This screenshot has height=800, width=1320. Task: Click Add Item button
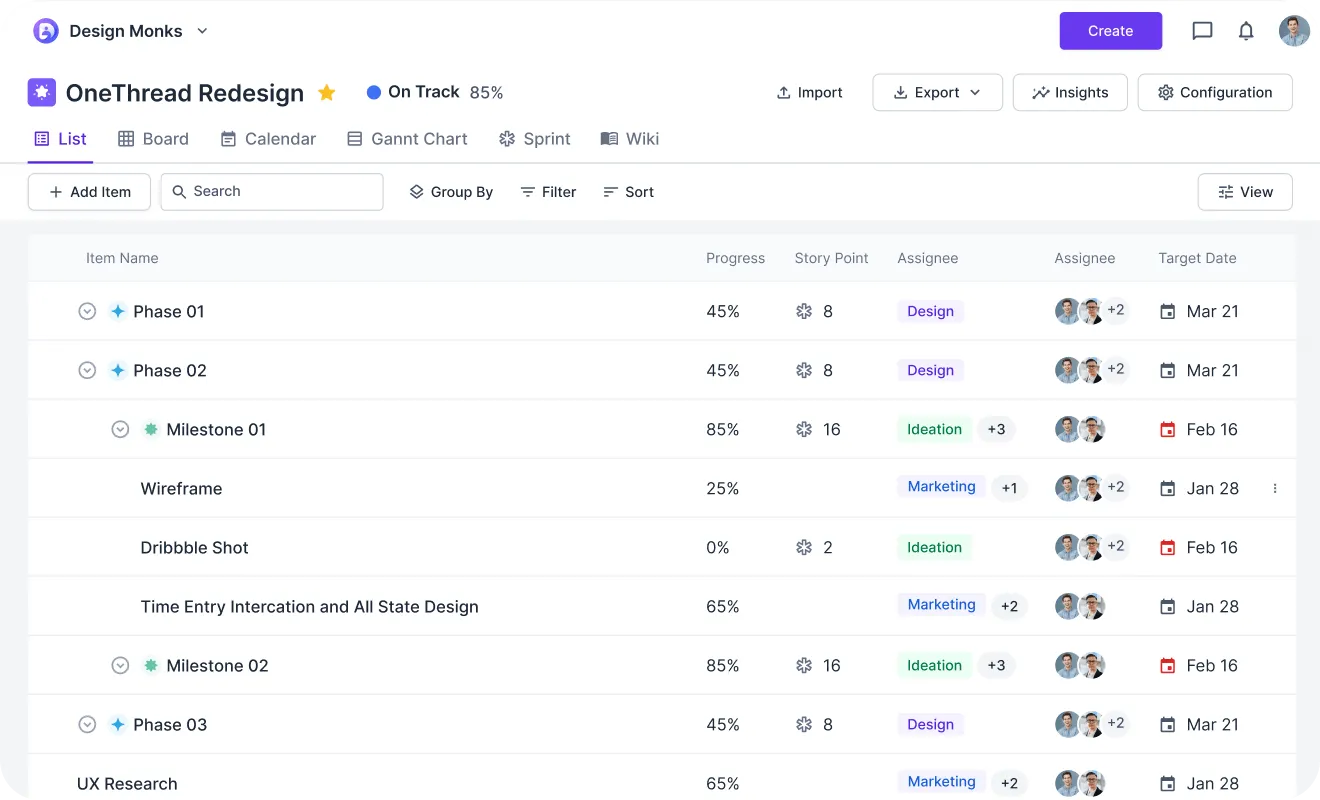pyautogui.click(x=89, y=192)
